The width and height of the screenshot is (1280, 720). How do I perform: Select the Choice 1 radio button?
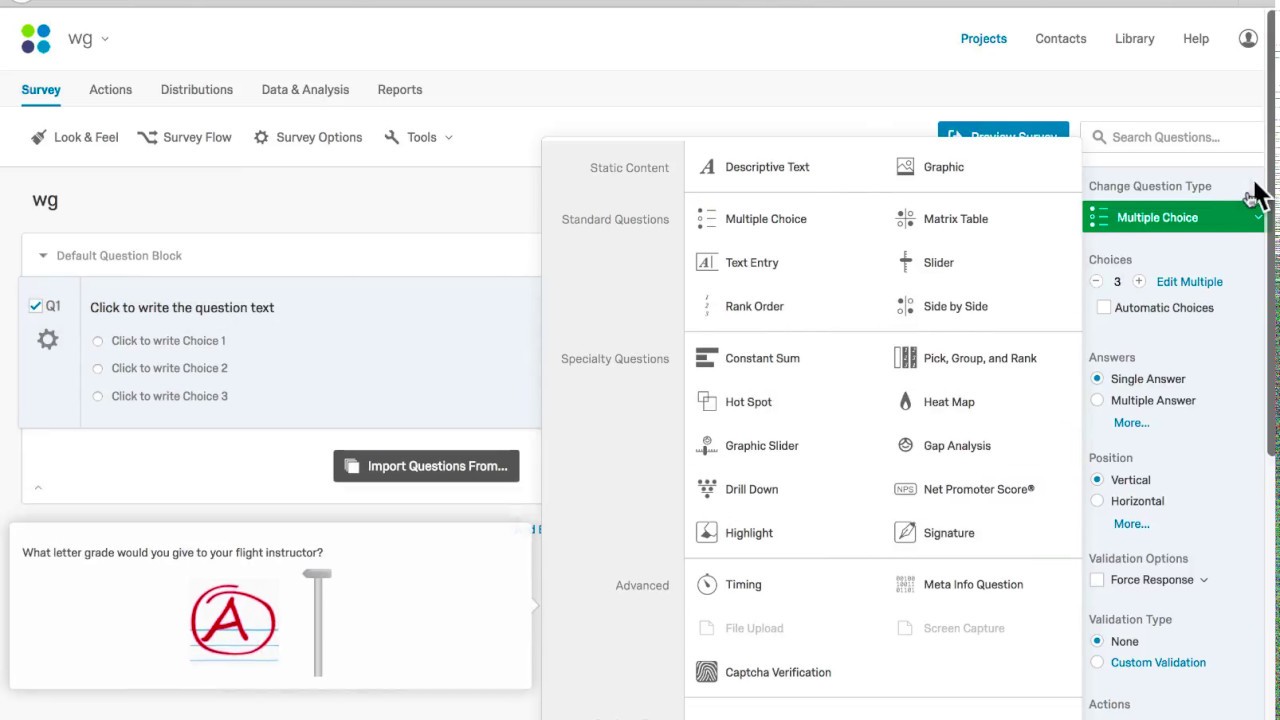(97, 341)
